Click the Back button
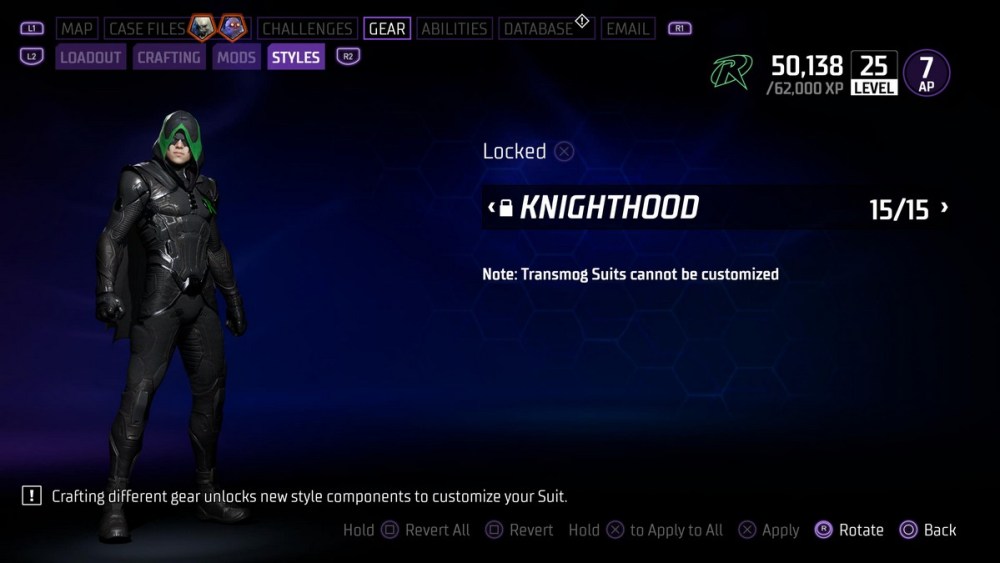1000x563 pixels. click(x=928, y=530)
